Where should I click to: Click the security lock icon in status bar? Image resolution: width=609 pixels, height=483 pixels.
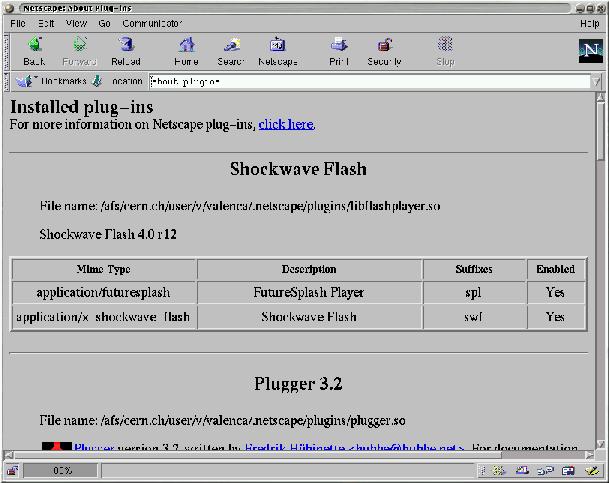click(x=12, y=470)
